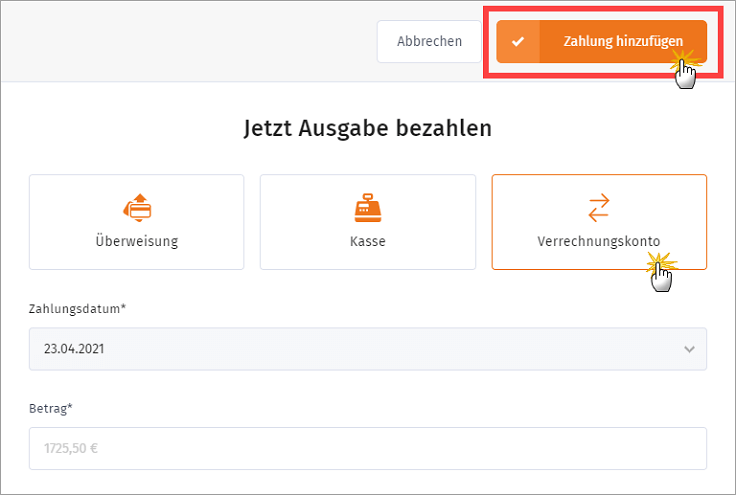Choose Kasse as the payment method

click(368, 222)
